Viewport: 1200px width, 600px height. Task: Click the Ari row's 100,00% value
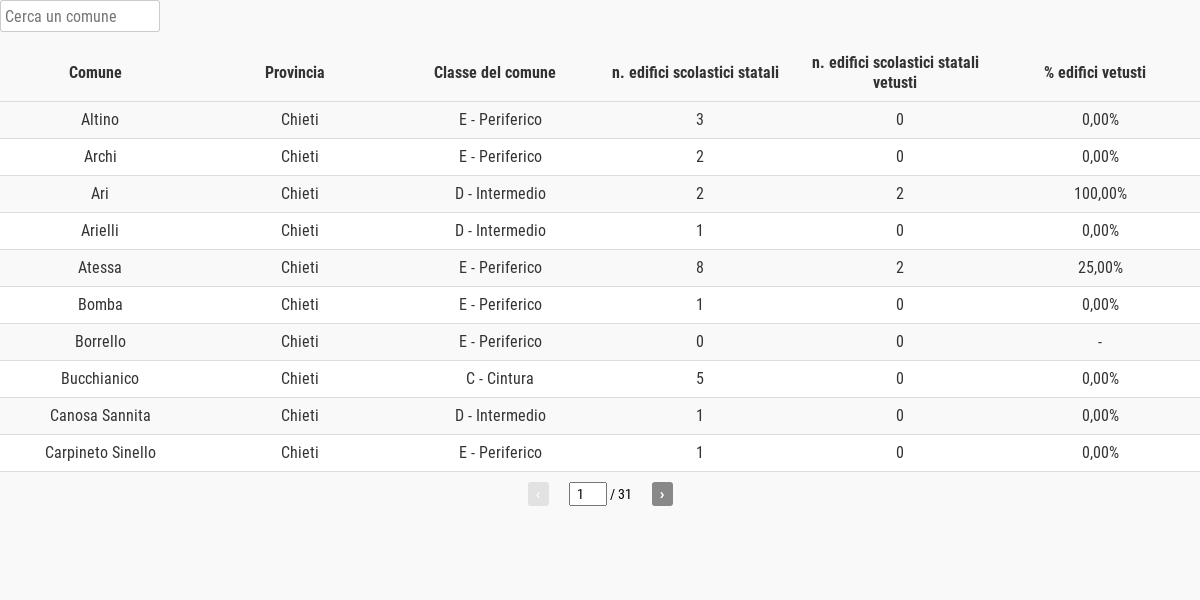click(x=1100, y=194)
